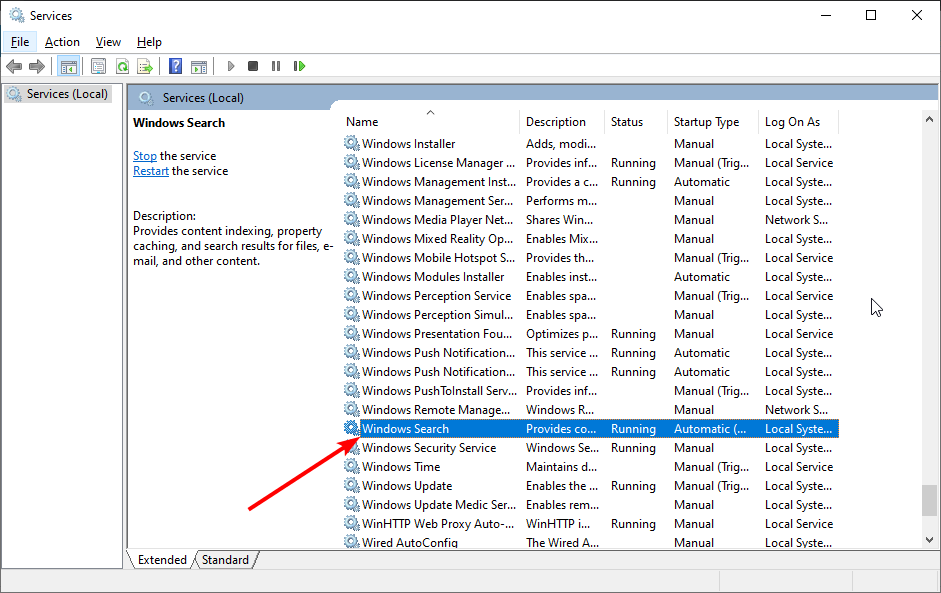Click the Properties icon in the toolbar
Image resolution: width=941 pixels, height=593 pixels.
tap(98, 66)
